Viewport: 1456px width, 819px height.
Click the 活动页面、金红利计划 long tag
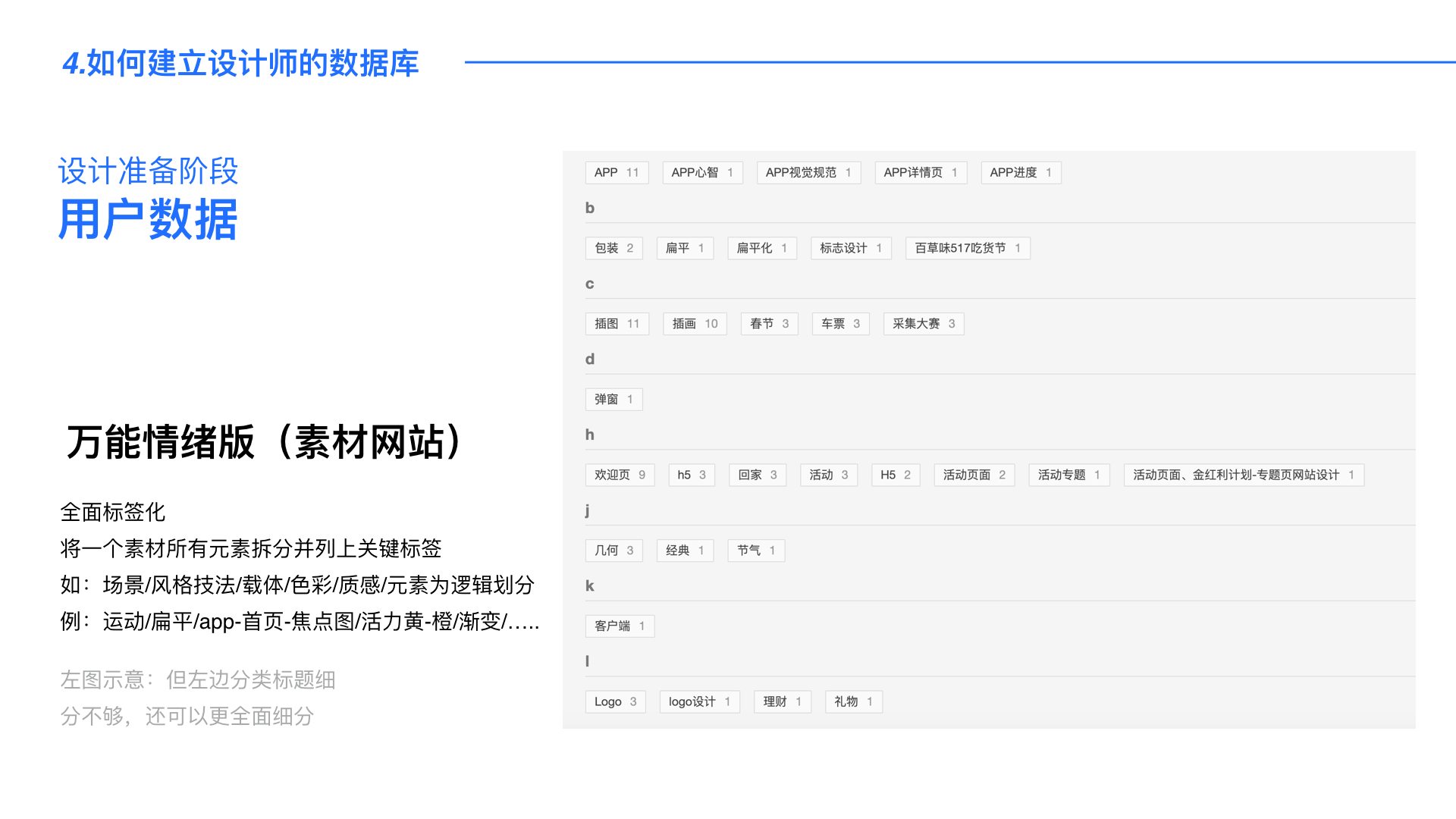coord(1243,475)
